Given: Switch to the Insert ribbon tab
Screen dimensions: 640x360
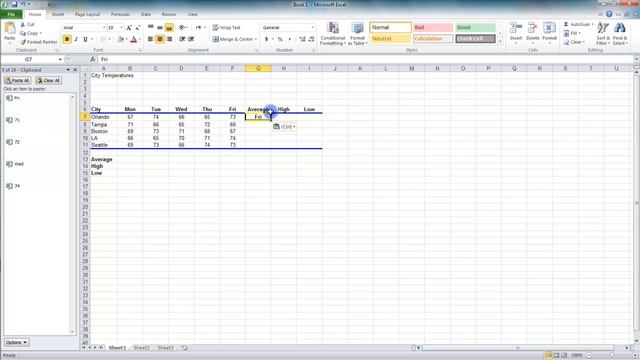Looking at the screenshot, I should (58, 14).
